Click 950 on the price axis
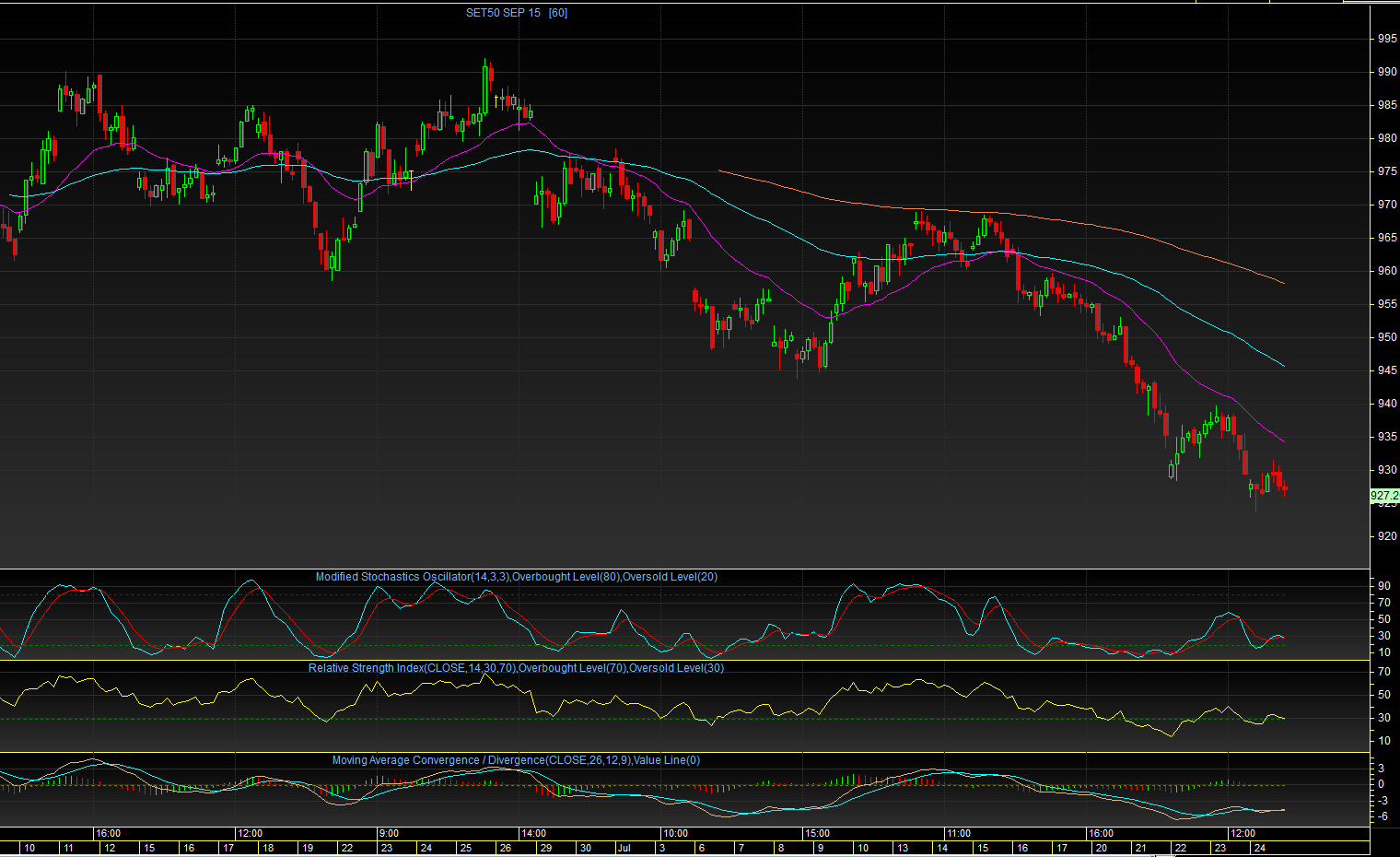This screenshot has height=857, width=1400. [1387, 337]
